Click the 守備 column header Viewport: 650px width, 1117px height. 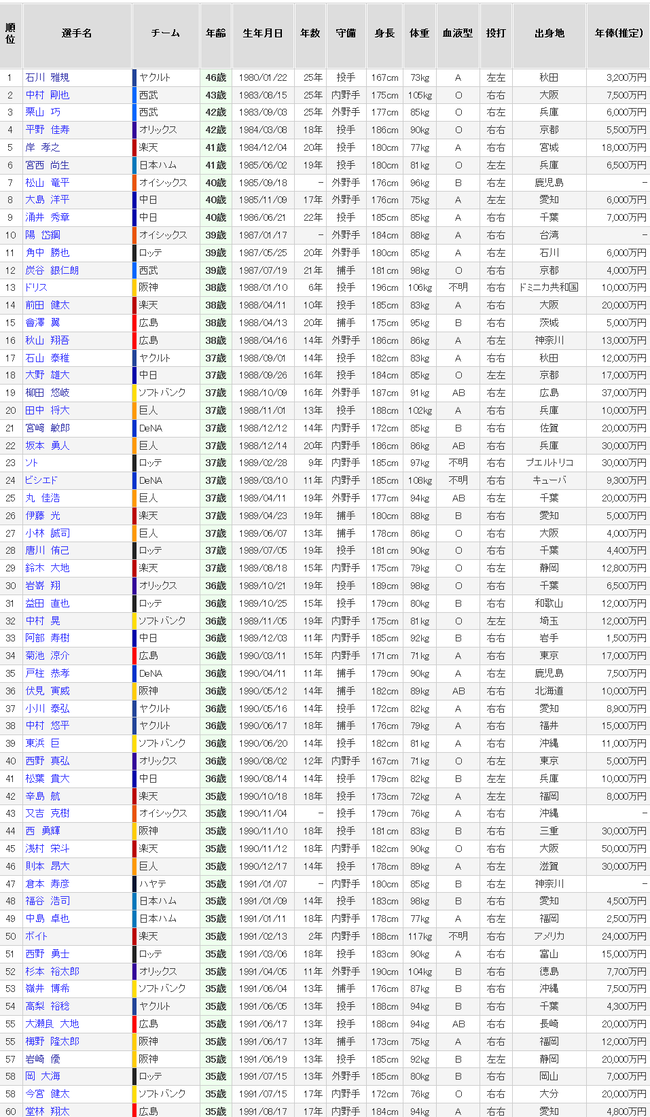click(346, 33)
